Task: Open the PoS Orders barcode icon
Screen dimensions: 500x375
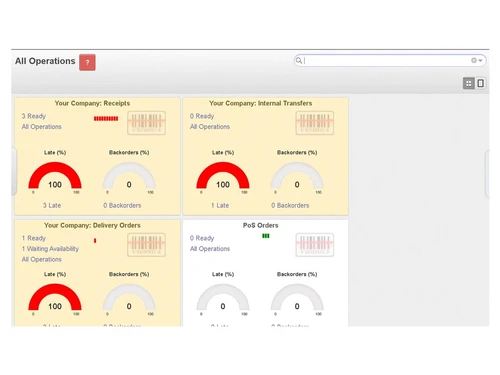Action: pyautogui.click(x=314, y=245)
